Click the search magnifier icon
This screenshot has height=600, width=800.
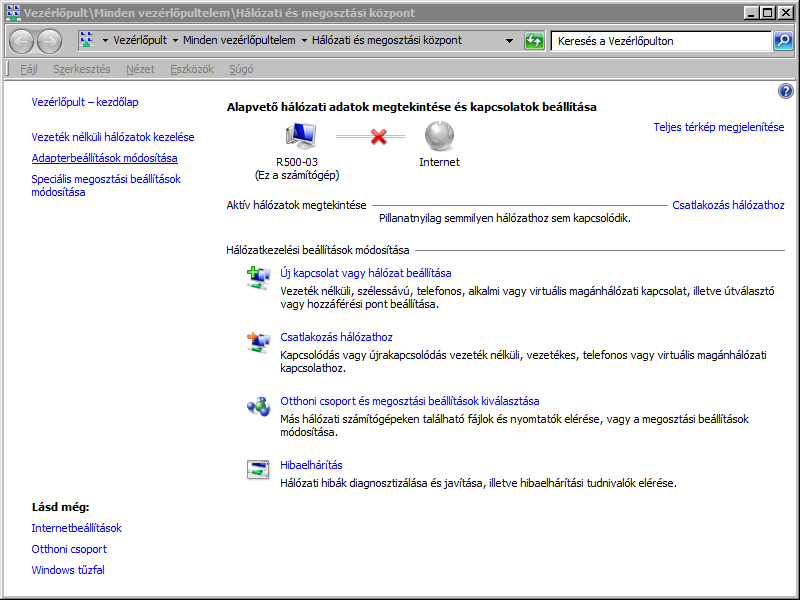pyautogui.click(x=783, y=41)
